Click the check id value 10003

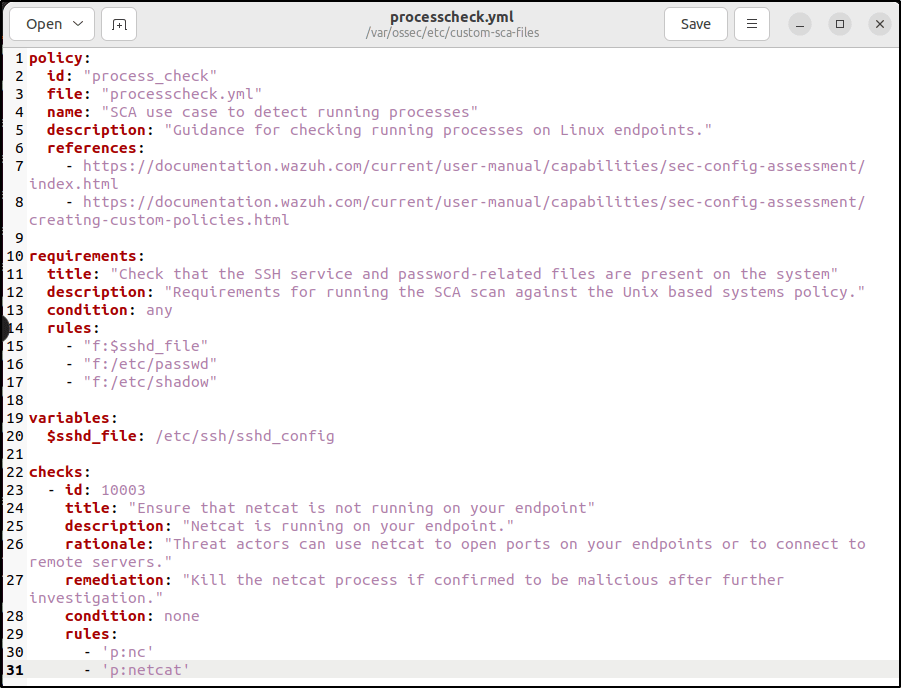click(x=123, y=490)
